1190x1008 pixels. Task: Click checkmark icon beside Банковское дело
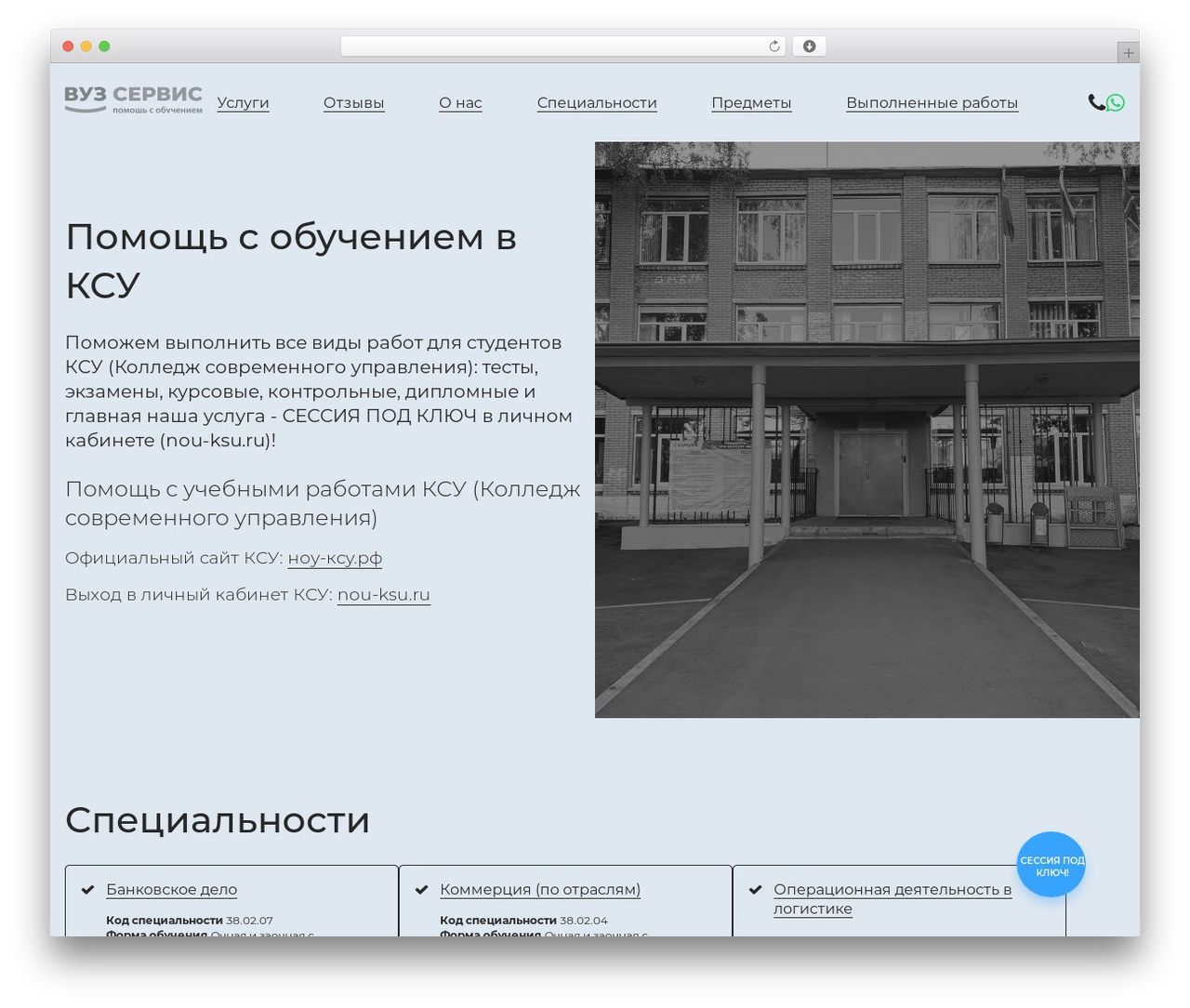tap(87, 890)
